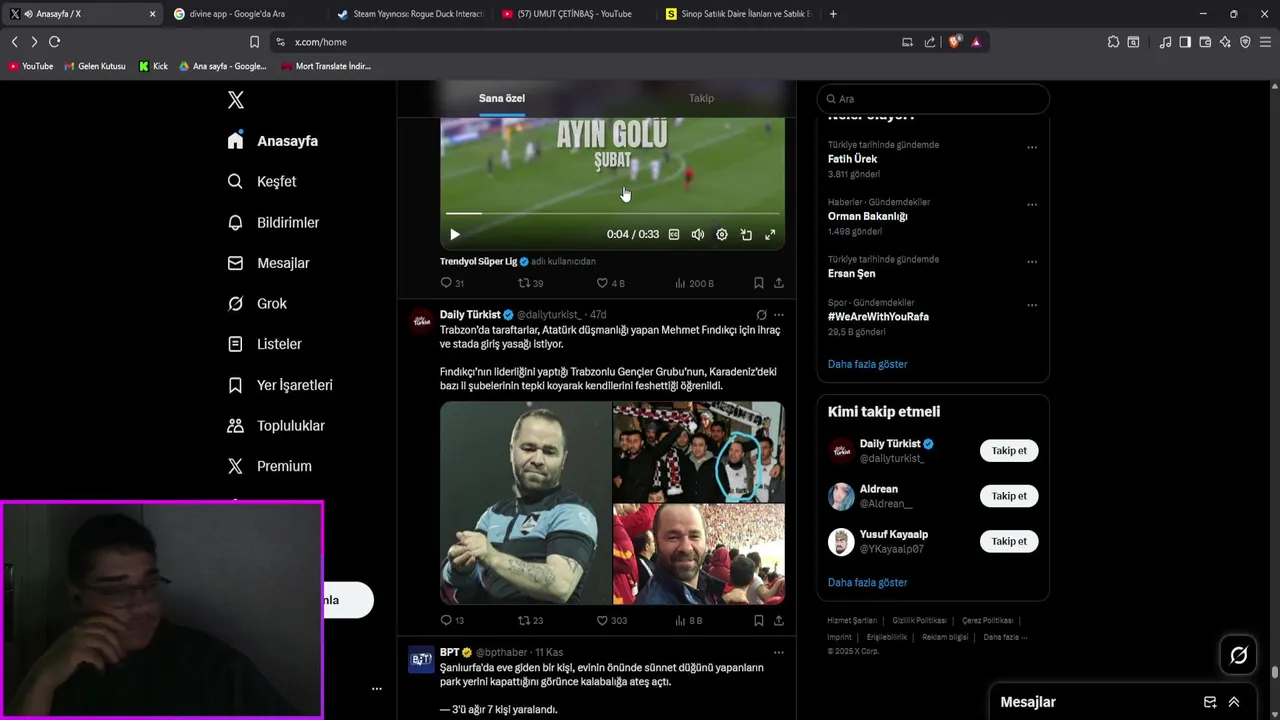
Task: Open options for Fatih Ürek trend
Action: pyautogui.click(x=1032, y=147)
